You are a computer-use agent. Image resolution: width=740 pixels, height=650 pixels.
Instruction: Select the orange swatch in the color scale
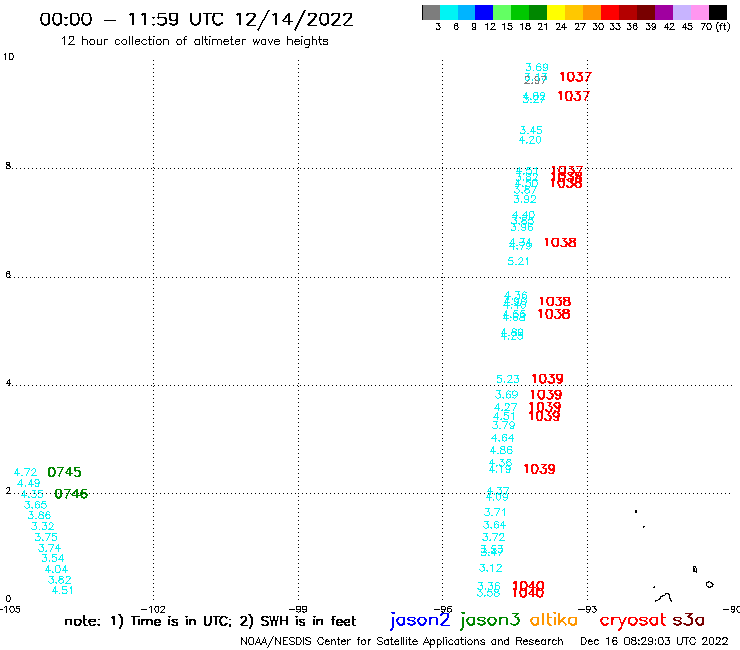coord(592,12)
